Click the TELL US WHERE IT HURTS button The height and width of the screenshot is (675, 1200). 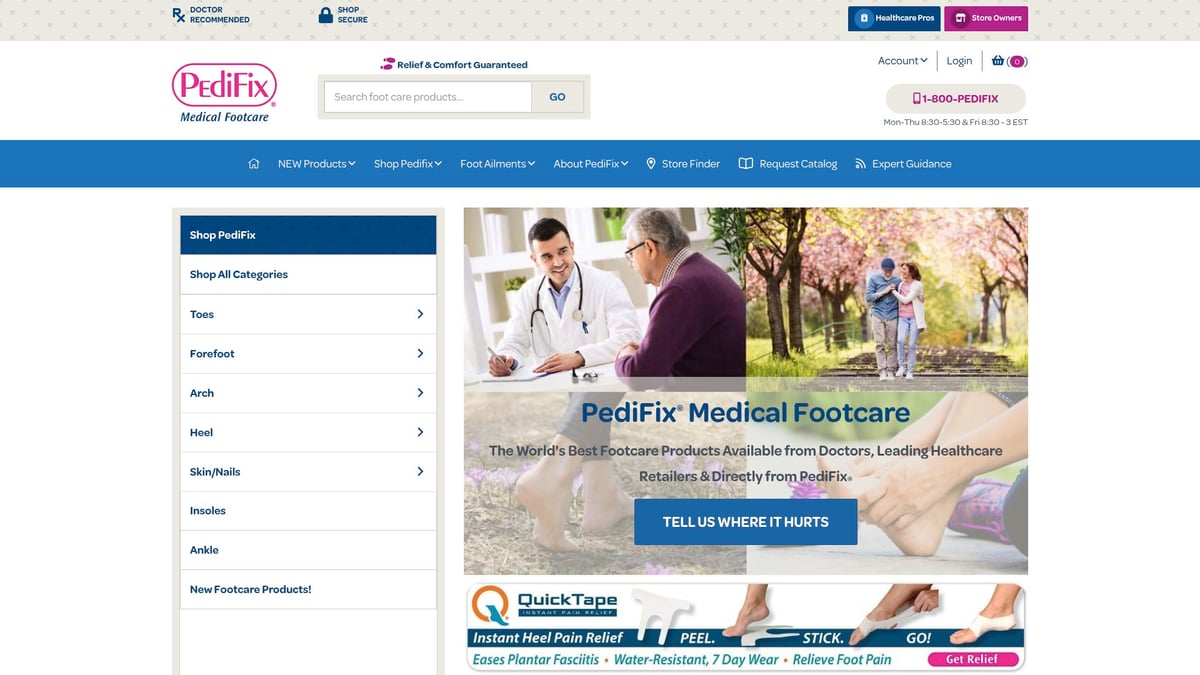(745, 522)
